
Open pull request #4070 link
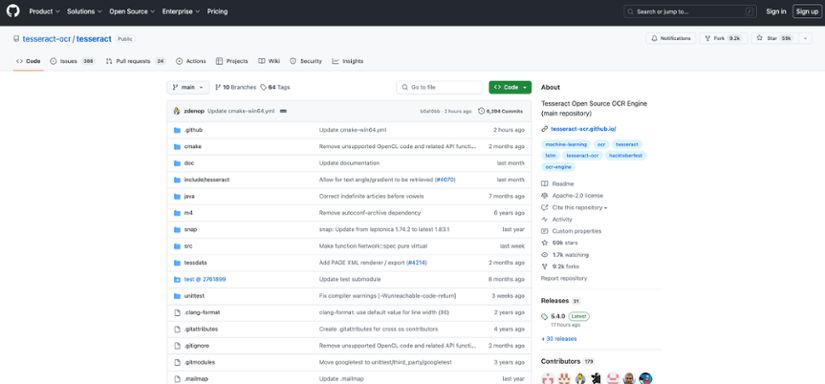point(445,179)
